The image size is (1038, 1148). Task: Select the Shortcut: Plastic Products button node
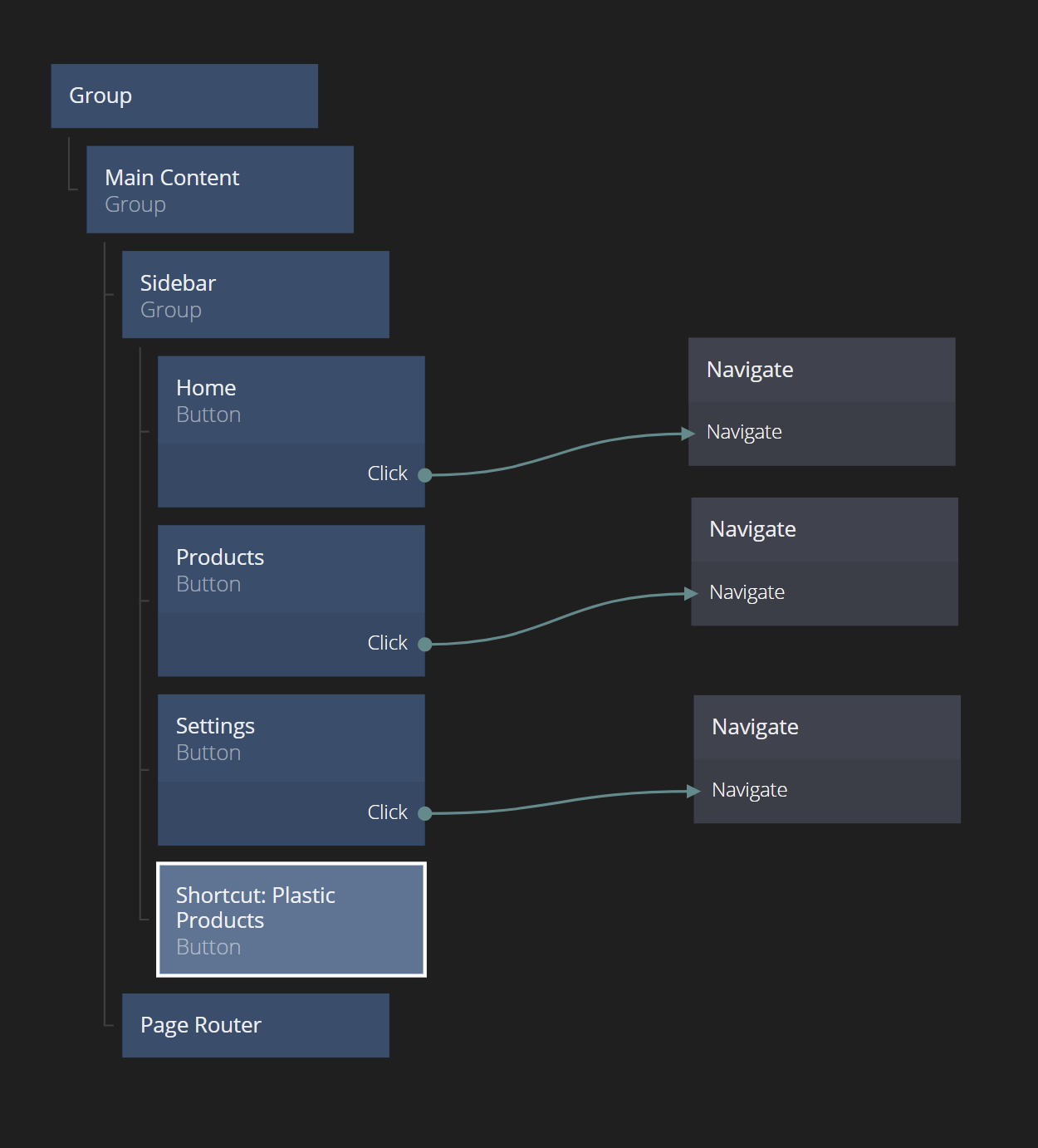point(291,920)
